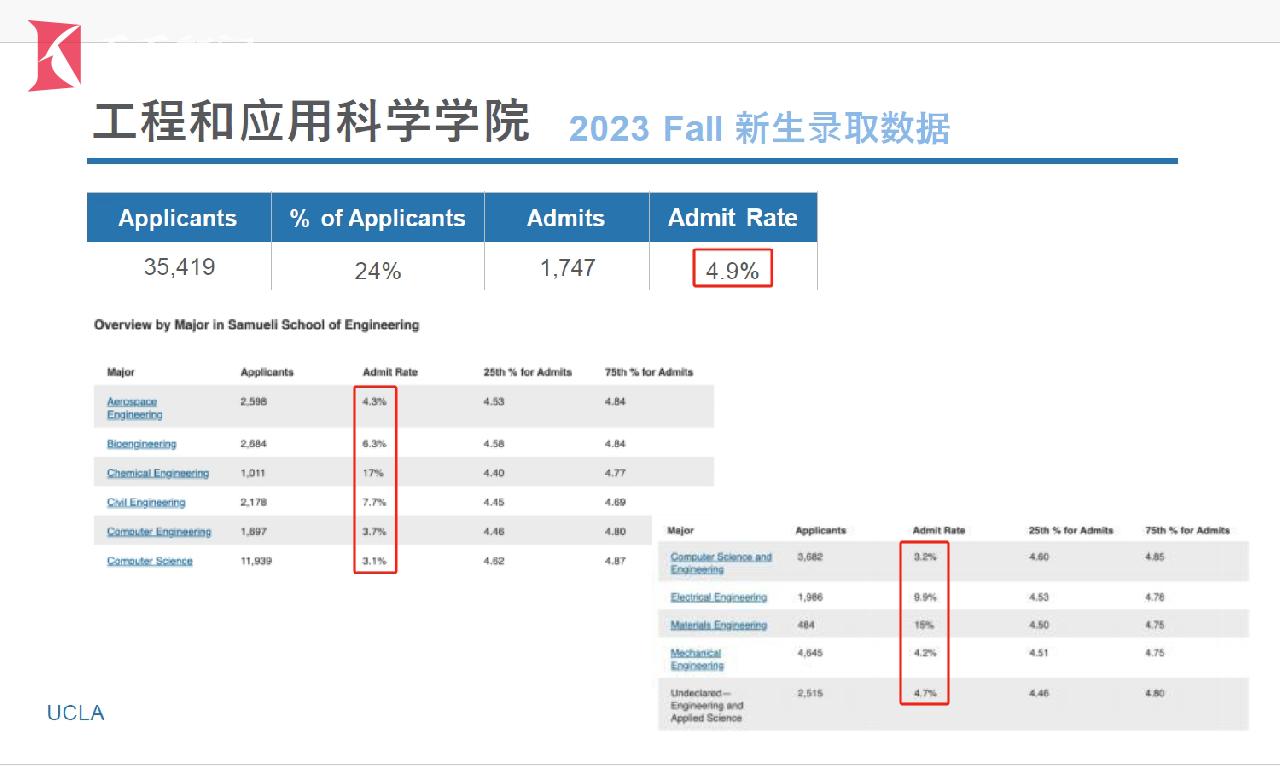Viewport: 1280px width, 766px height.
Task: Select Electrical Engineering admit rate 9.9%
Action: coord(924,597)
